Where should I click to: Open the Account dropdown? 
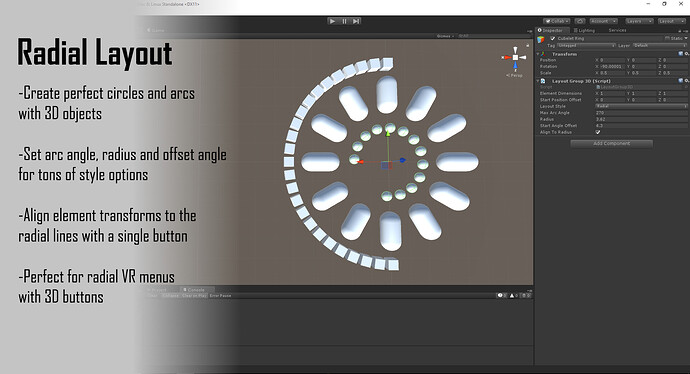pyautogui.click(x=604, y=21)
